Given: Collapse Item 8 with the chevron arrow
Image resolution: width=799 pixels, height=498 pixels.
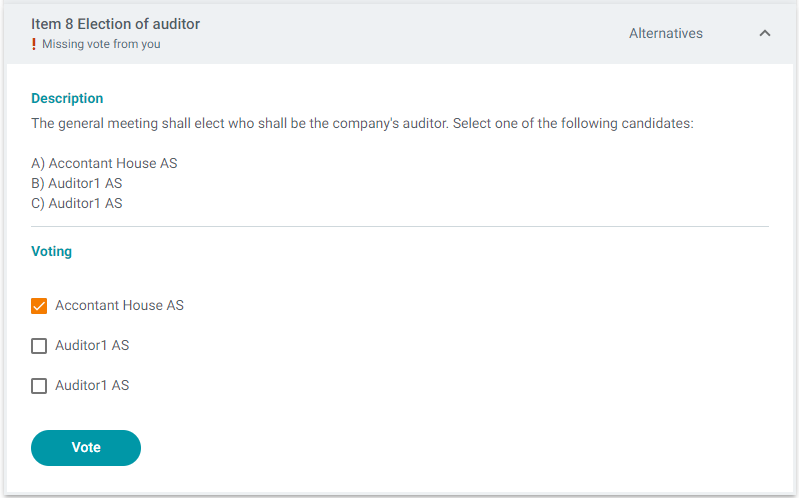Looking at the screenshot, I should 764,33.
